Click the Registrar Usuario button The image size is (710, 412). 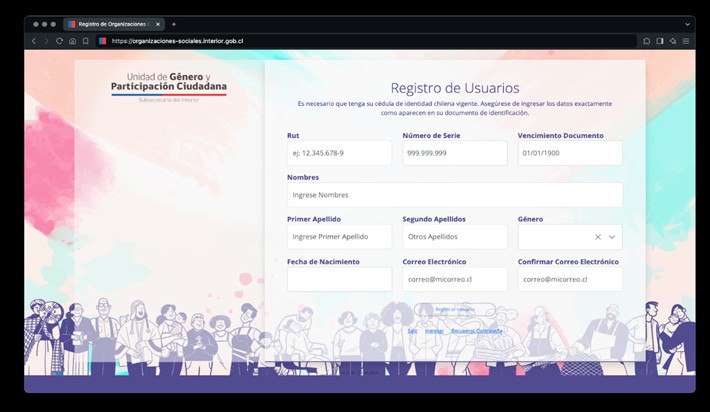[455, 309]
